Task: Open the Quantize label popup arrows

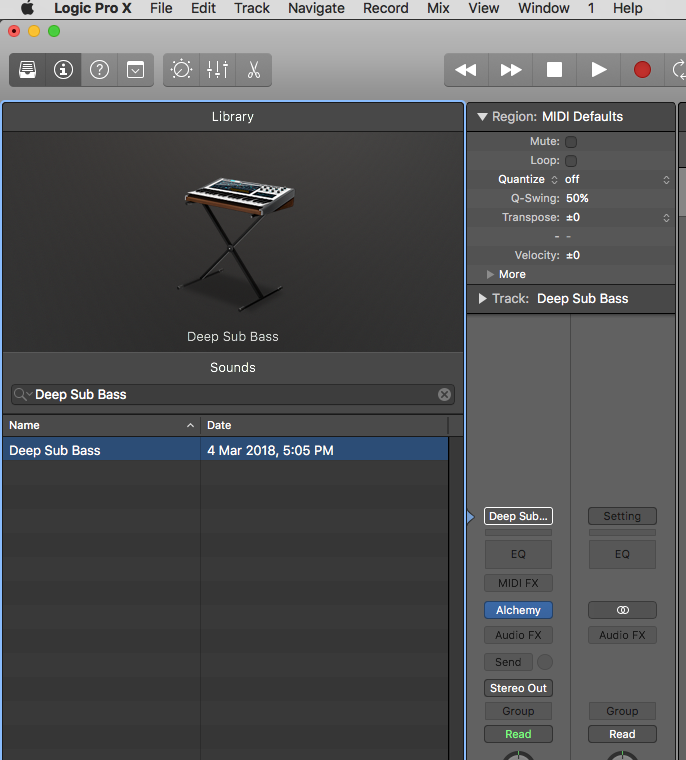Action: 554,180
